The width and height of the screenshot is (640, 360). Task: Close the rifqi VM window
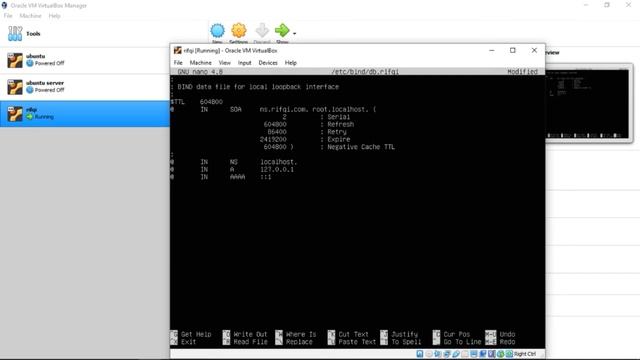tap(534, 50)
